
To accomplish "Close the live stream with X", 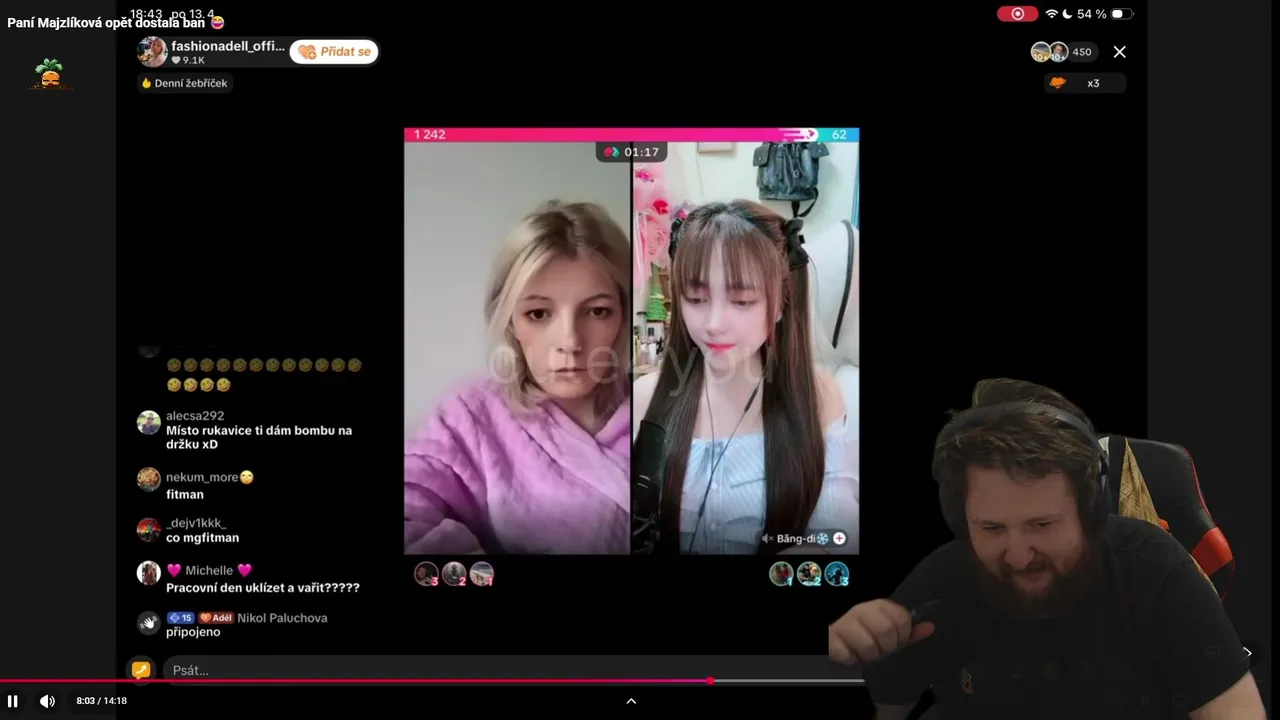I will 1119,52.
